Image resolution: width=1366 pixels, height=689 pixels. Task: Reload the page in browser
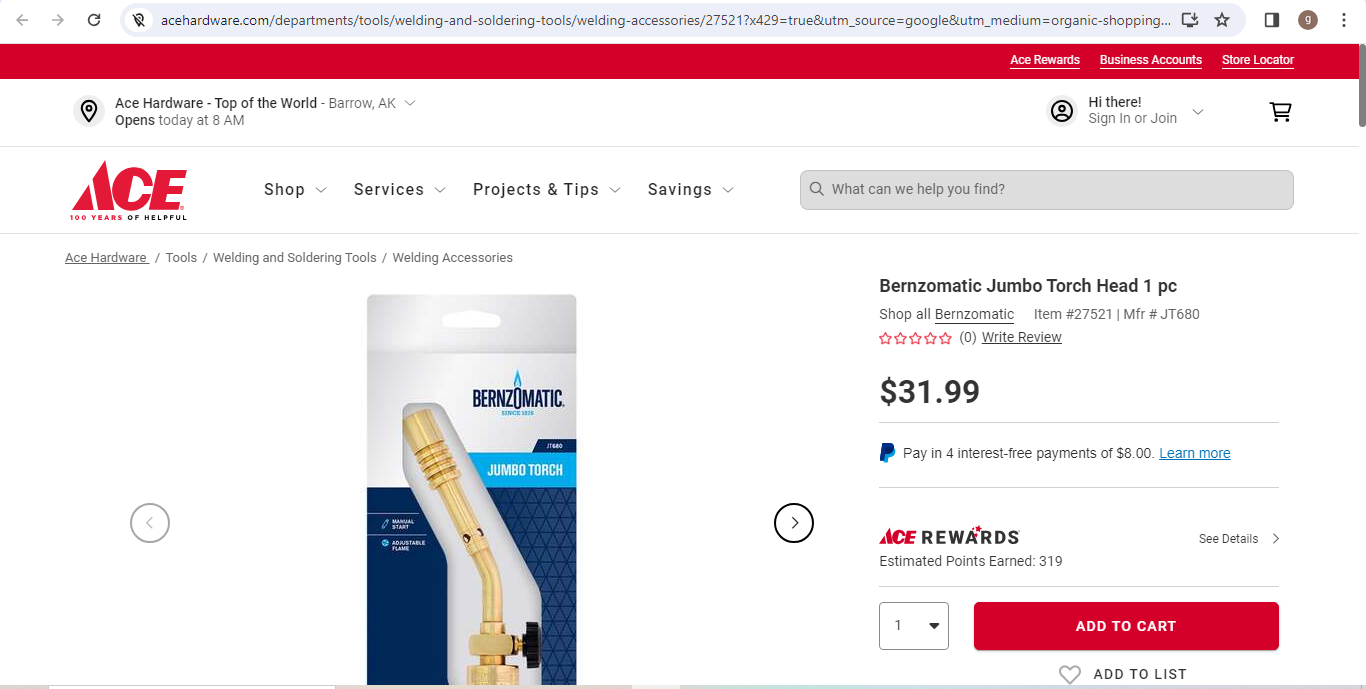94,20
